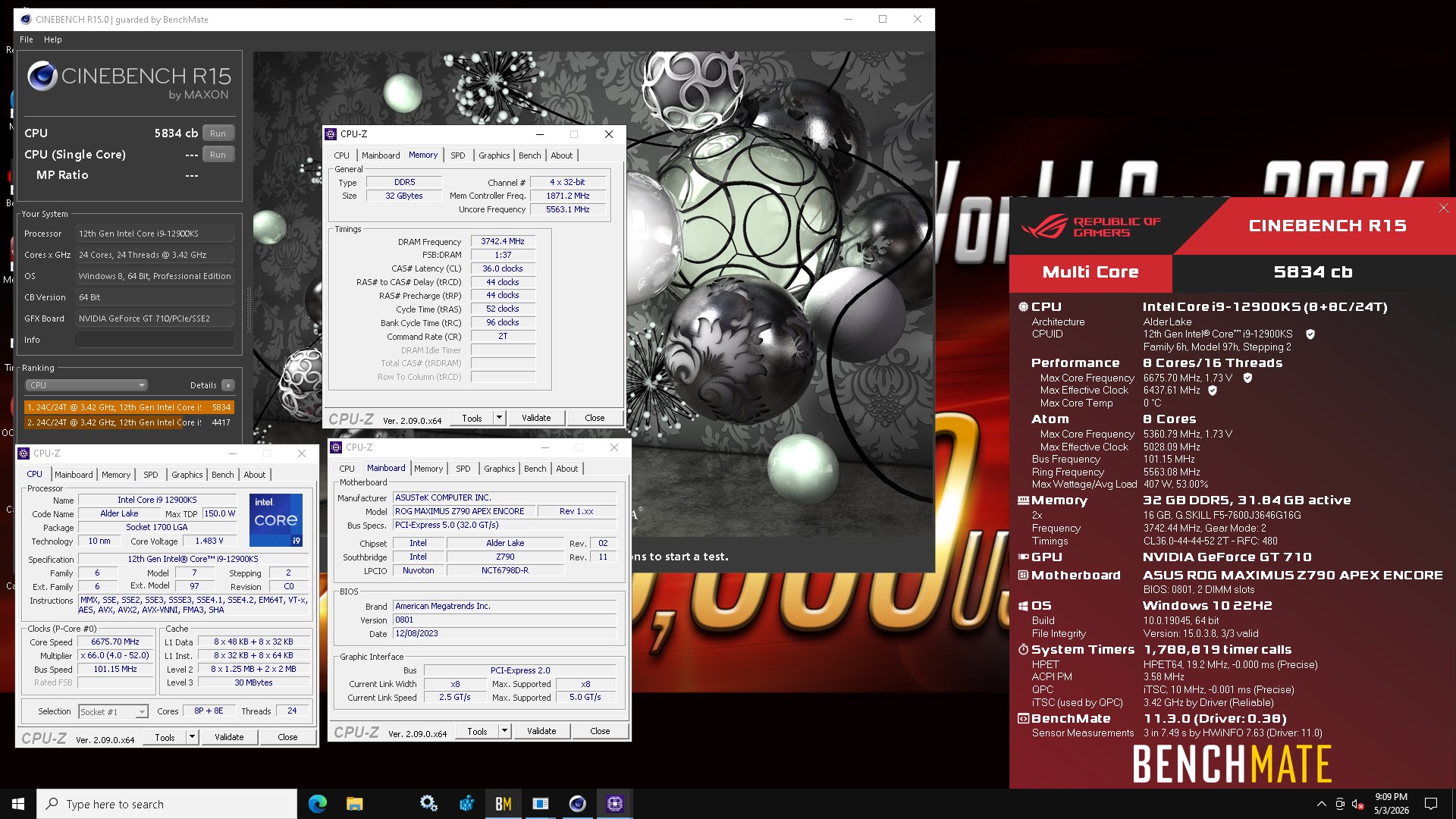The image size is (1456, 819).
Task: Click the Cinebench sphere taskbar icon
Action: (x=577, y=804)
